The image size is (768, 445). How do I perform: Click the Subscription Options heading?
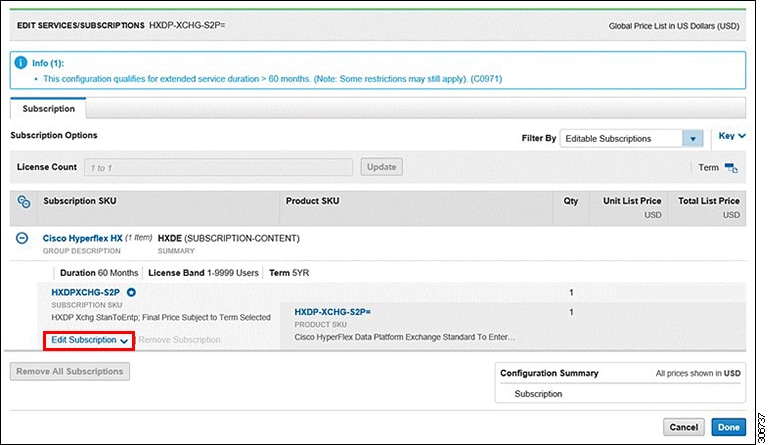click(x=54, y=135)
